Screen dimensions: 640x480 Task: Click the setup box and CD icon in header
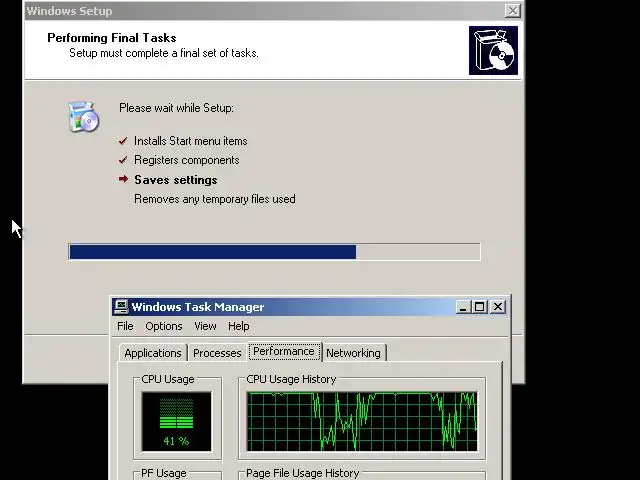pos(493,51)
